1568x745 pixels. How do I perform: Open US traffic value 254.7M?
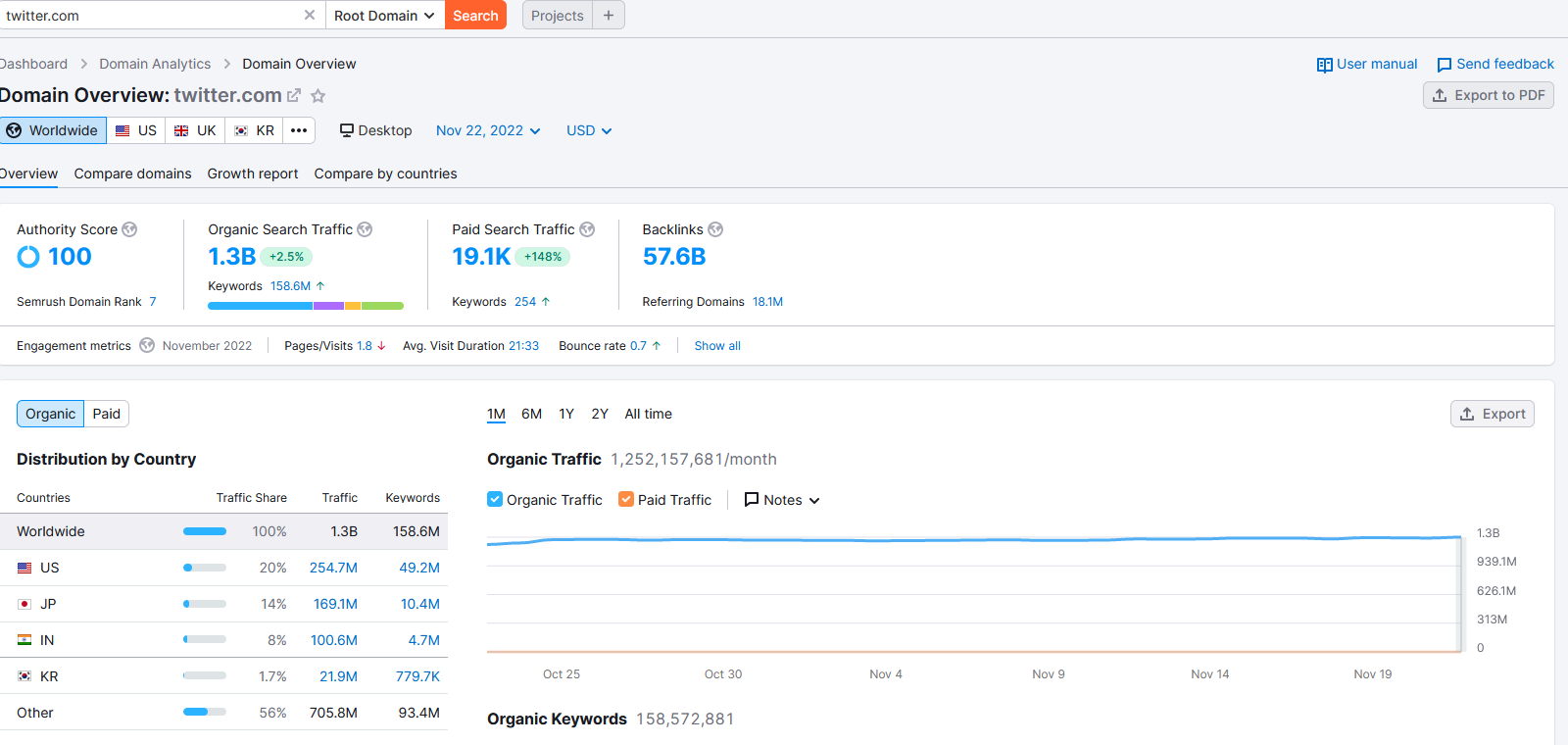pos(333,568)
